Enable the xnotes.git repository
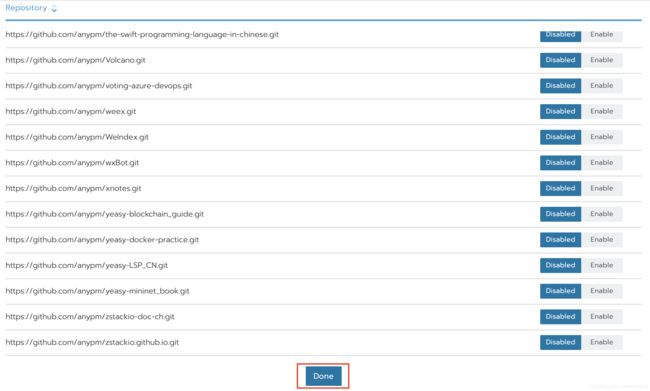 point(602,189)
